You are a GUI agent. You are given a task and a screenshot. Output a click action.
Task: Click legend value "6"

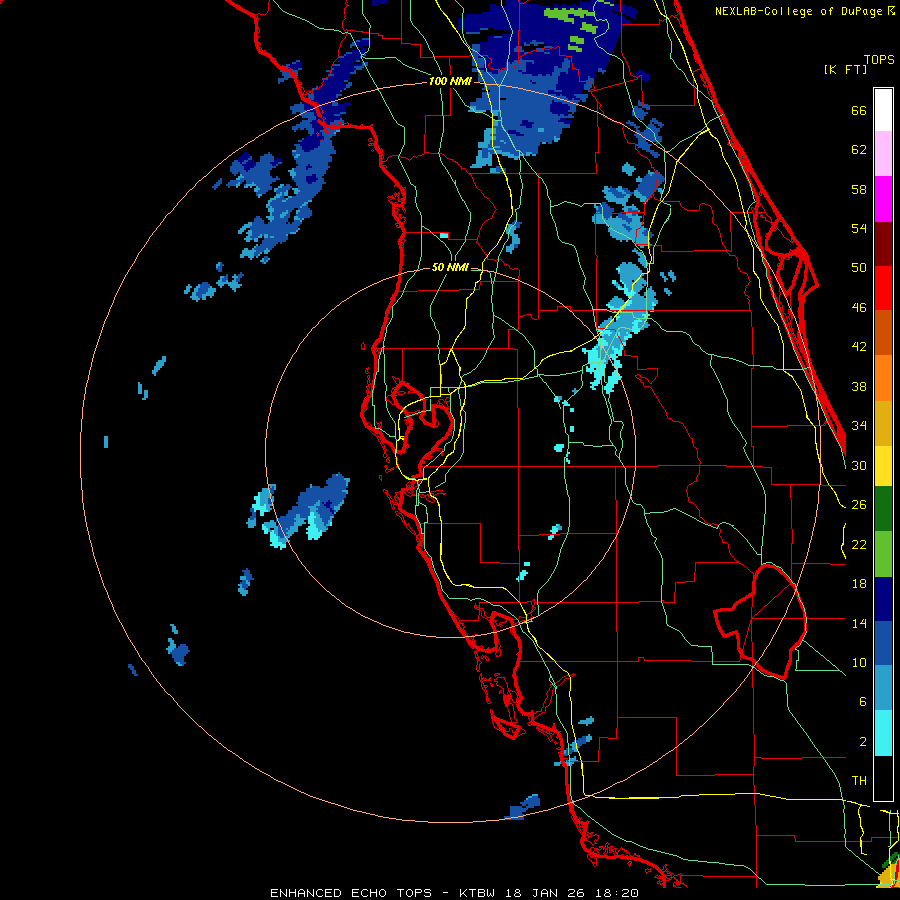863,702
